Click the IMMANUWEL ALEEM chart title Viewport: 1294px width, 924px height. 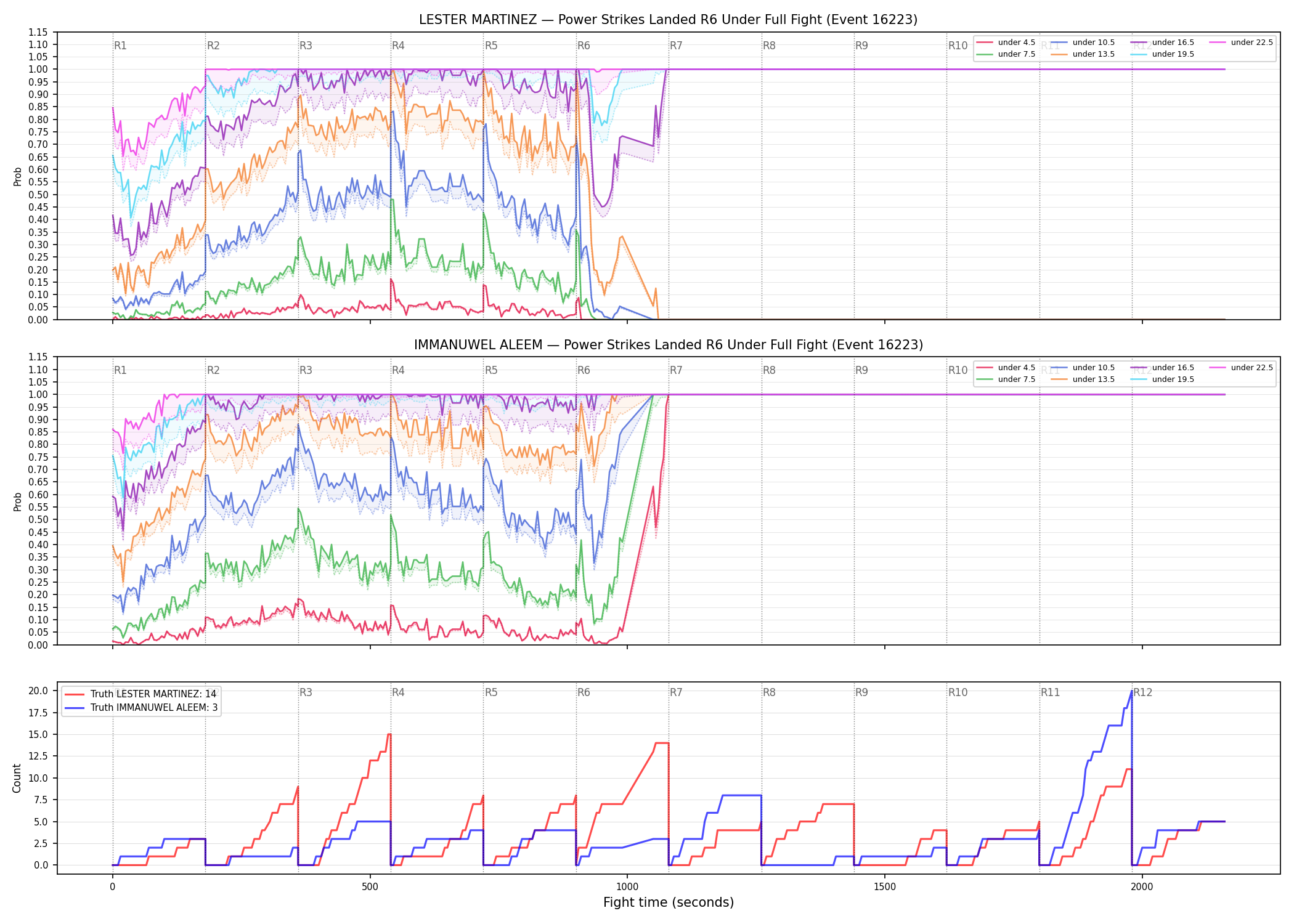pyautogui.click(x=668, y=345)
